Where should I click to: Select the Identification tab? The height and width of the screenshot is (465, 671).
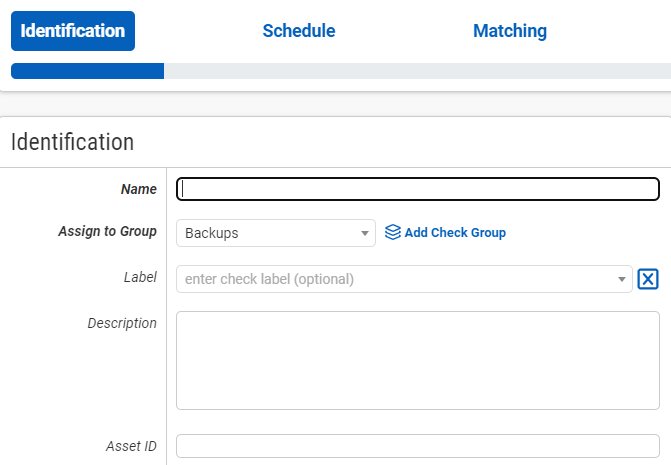pos(73,31)
